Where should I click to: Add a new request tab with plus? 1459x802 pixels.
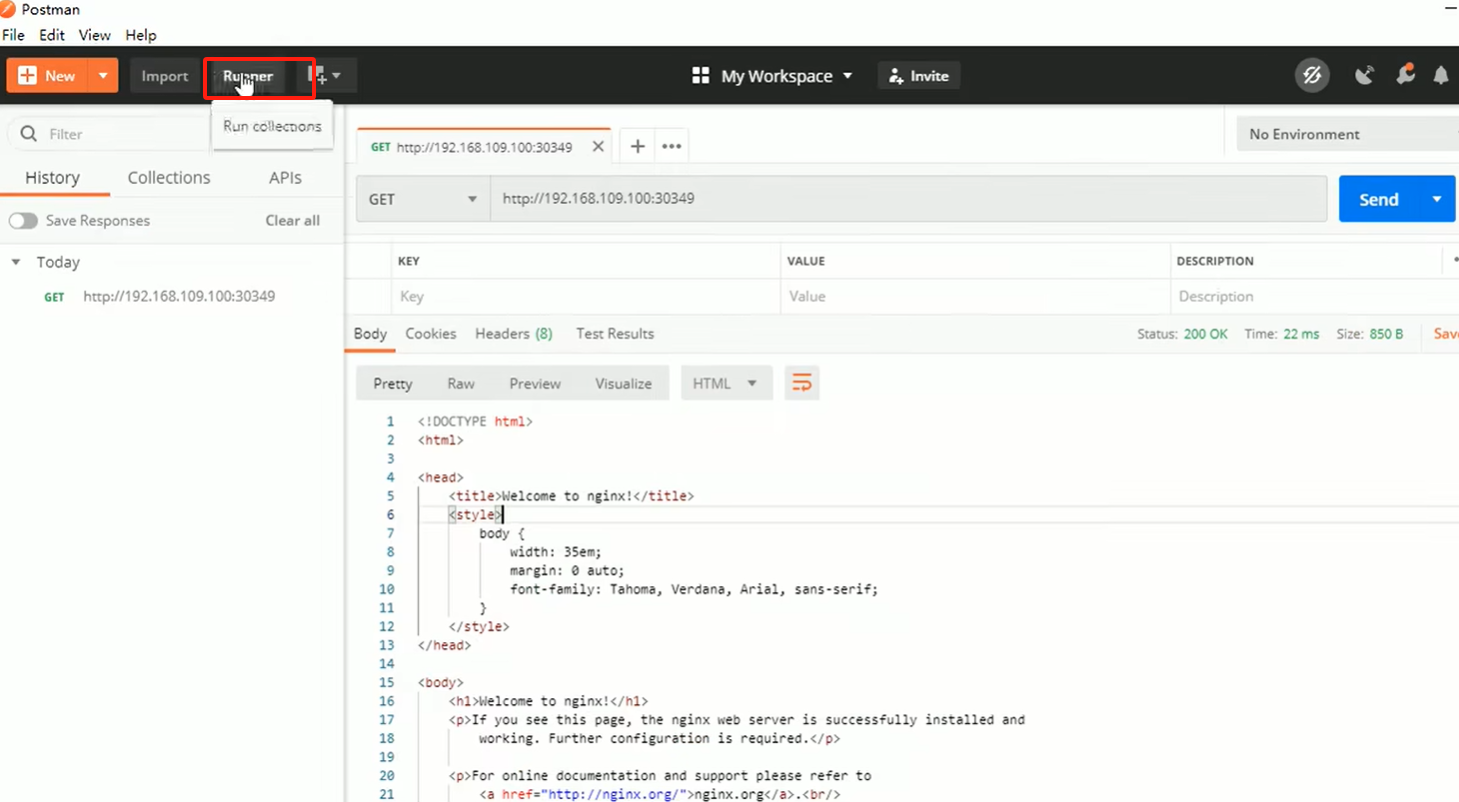[x=637, y=147]
